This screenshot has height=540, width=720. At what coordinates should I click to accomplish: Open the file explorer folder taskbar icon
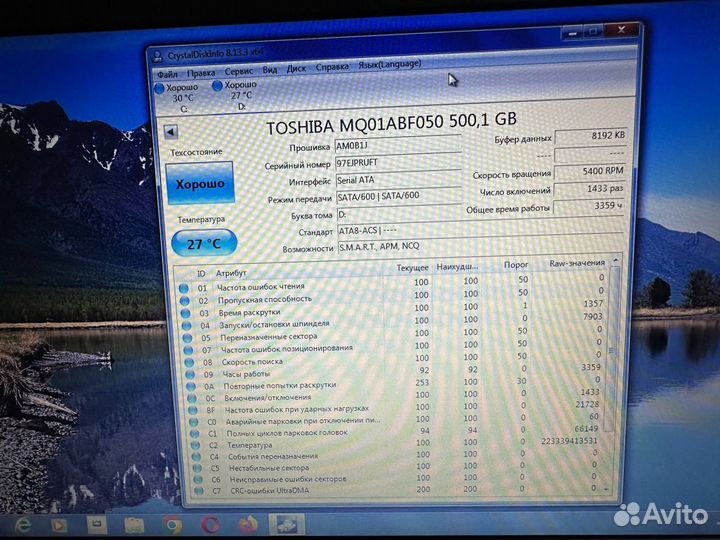[134, 526]
